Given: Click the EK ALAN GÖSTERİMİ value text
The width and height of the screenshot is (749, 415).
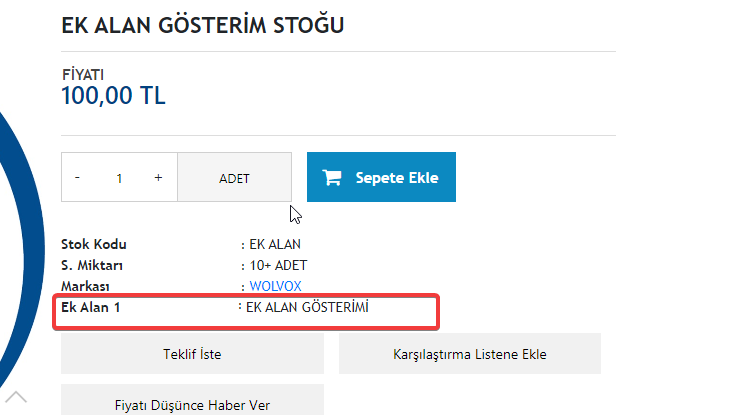Looking at the screenshot, I should 307,307.
